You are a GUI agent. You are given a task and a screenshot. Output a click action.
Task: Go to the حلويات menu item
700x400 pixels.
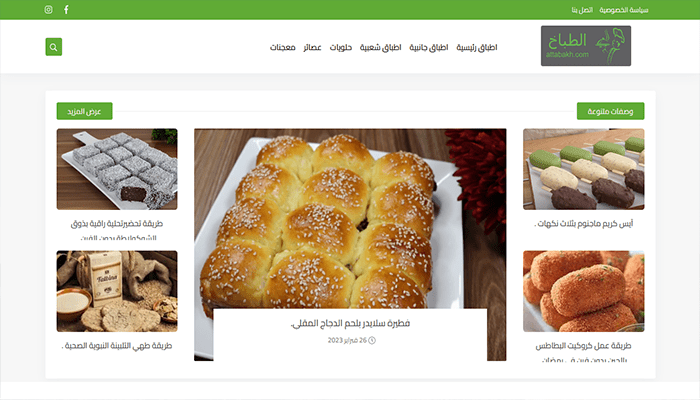point(341,47)
